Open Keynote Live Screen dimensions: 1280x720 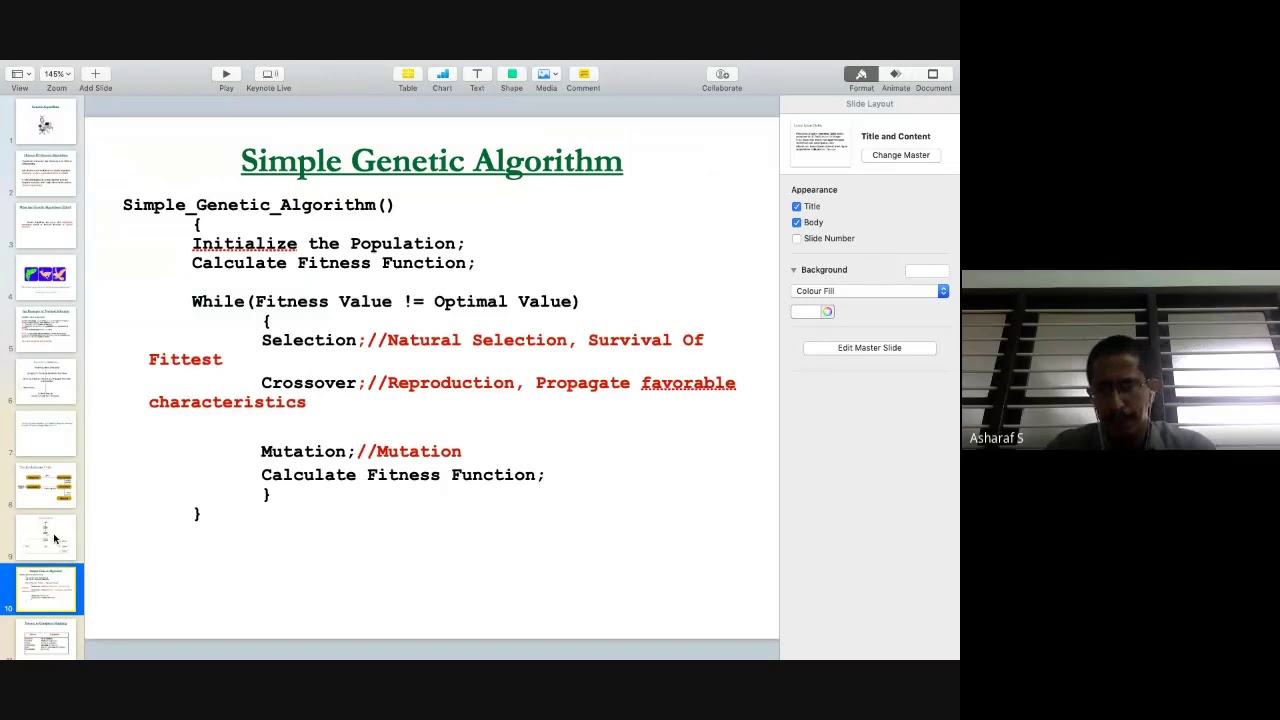coord(269,74)
